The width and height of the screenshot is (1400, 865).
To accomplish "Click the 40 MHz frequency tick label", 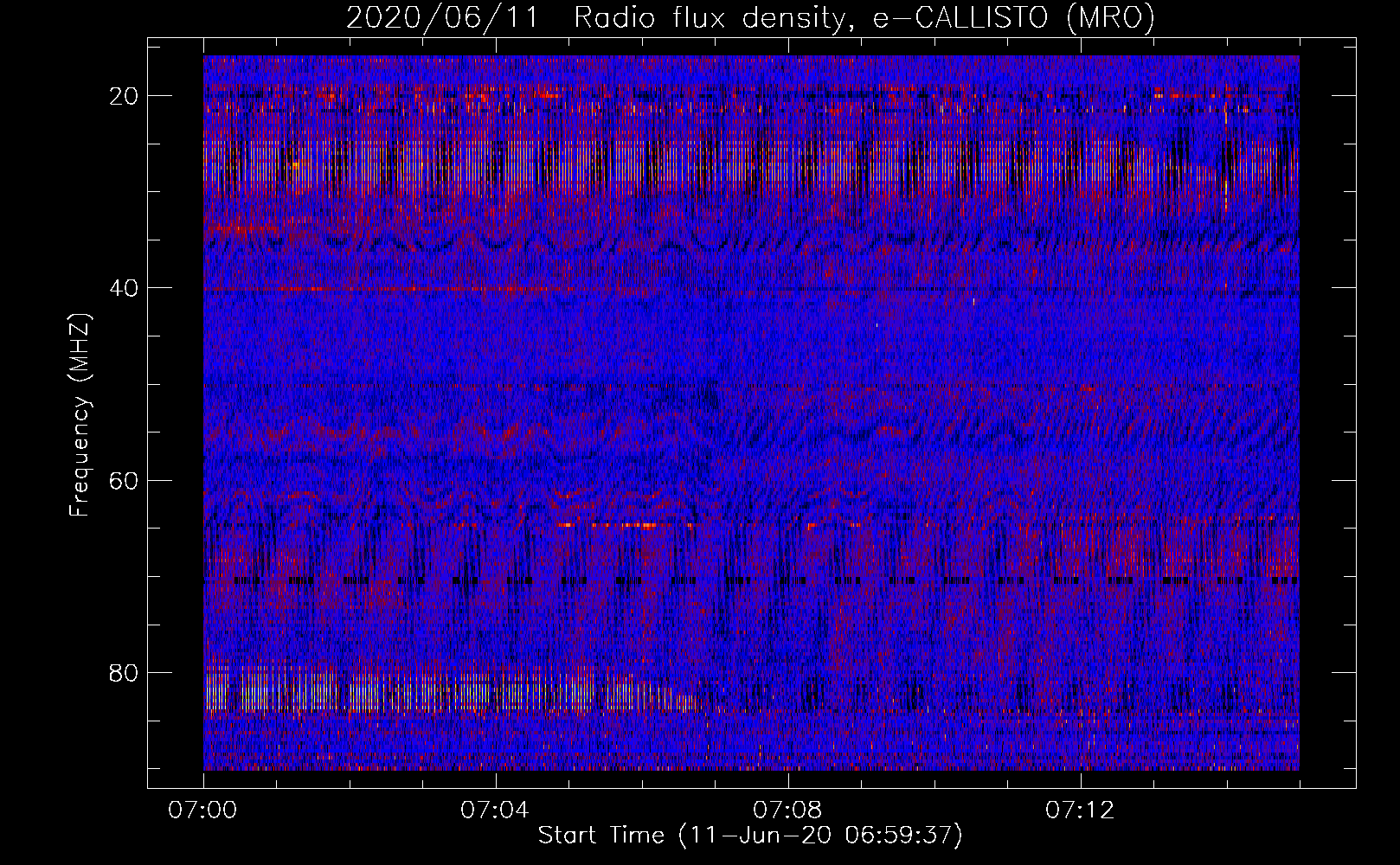I will point(124,288).
